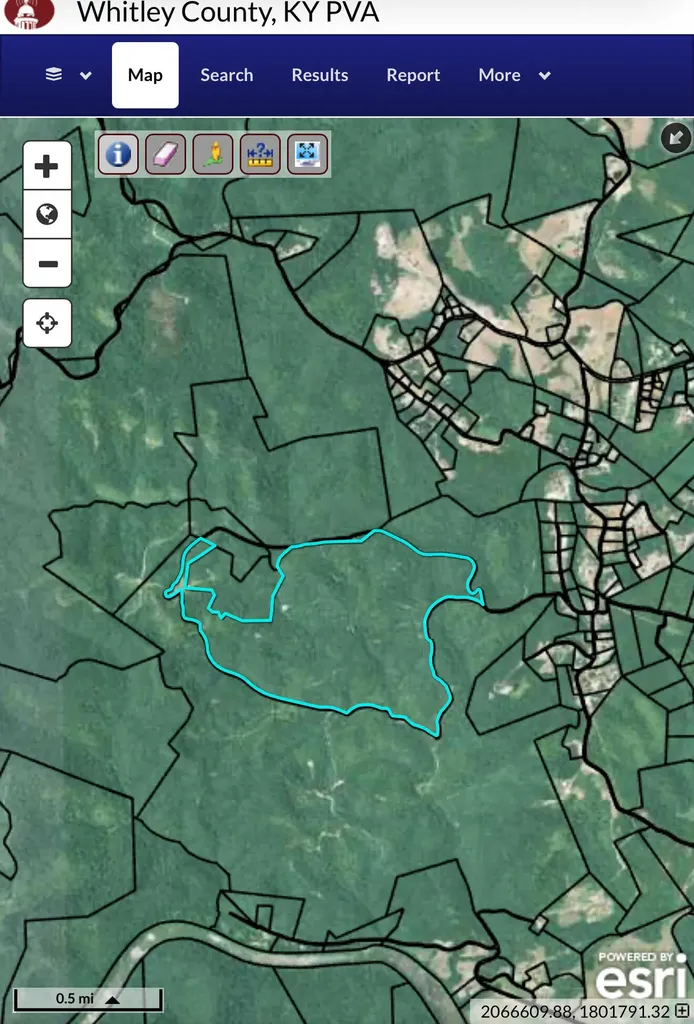
Task: Open the Results tab
Action: [320, 75]
